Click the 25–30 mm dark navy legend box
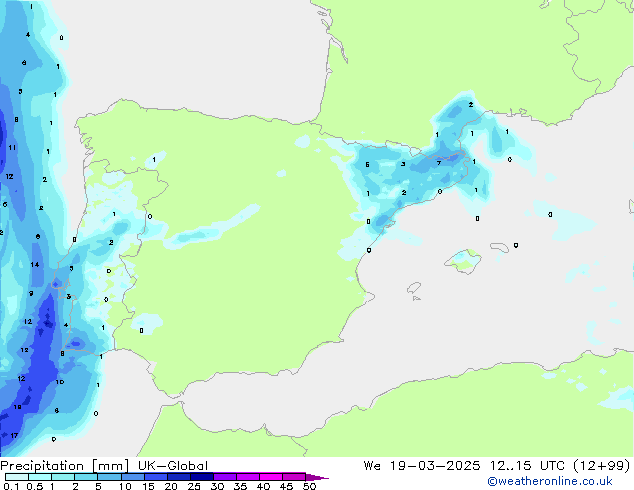 click(201, 477)
